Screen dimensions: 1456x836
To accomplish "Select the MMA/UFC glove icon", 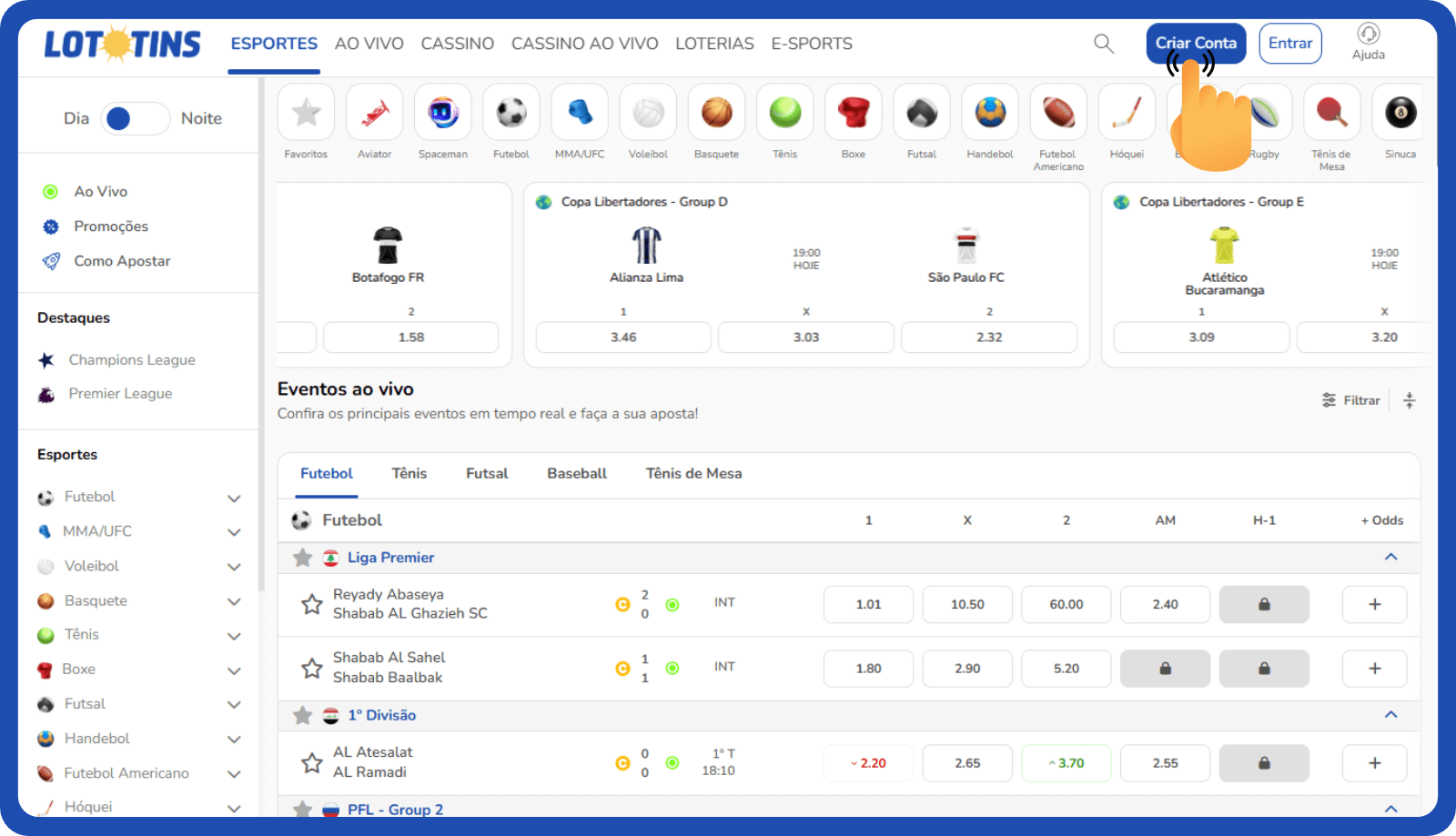I will (x=580, y=113).
